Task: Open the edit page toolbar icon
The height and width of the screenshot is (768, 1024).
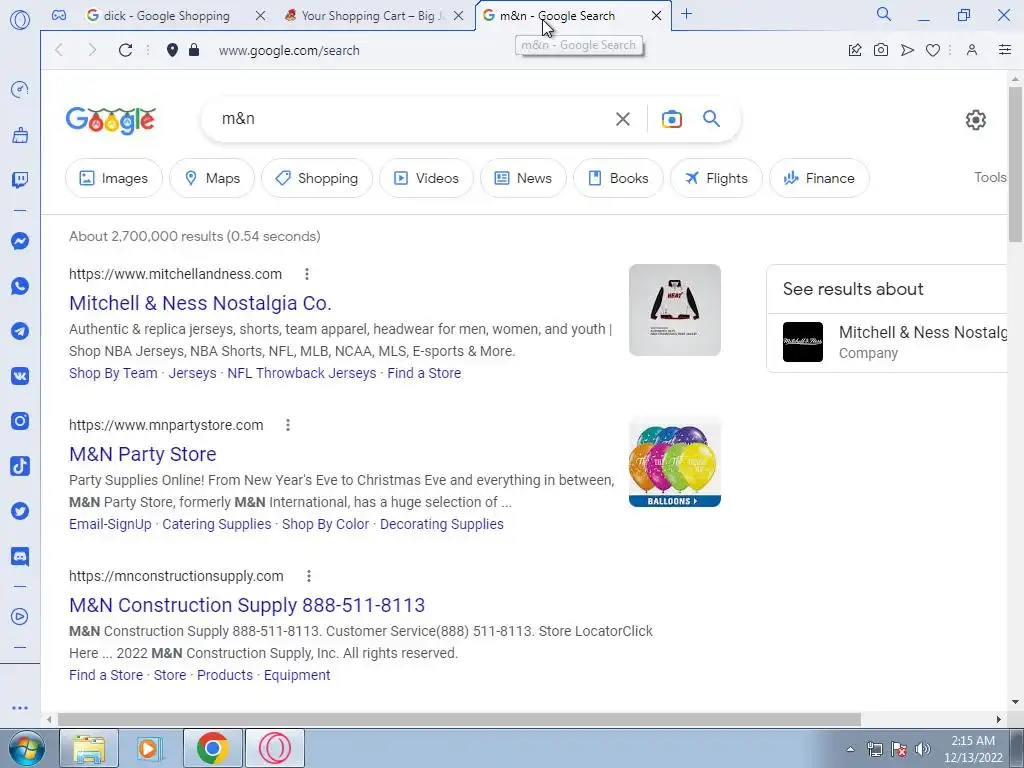Action: 855,50
